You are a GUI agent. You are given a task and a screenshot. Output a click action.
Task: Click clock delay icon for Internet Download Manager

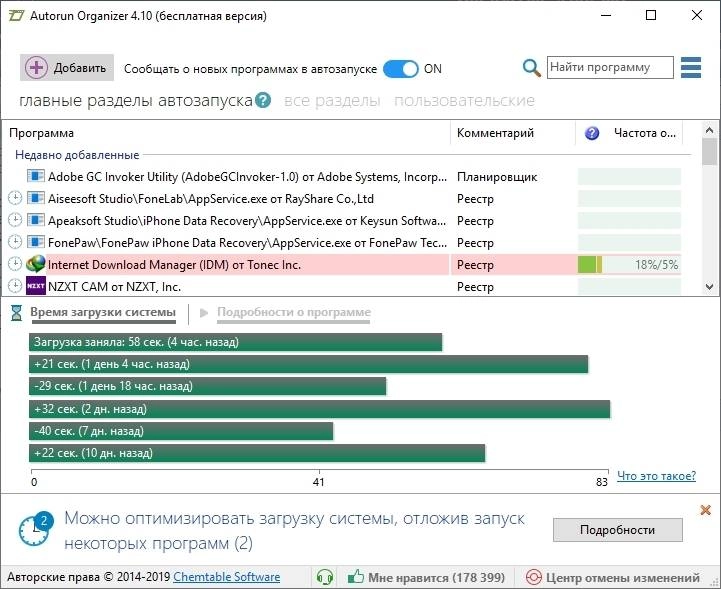pos(15,264)
